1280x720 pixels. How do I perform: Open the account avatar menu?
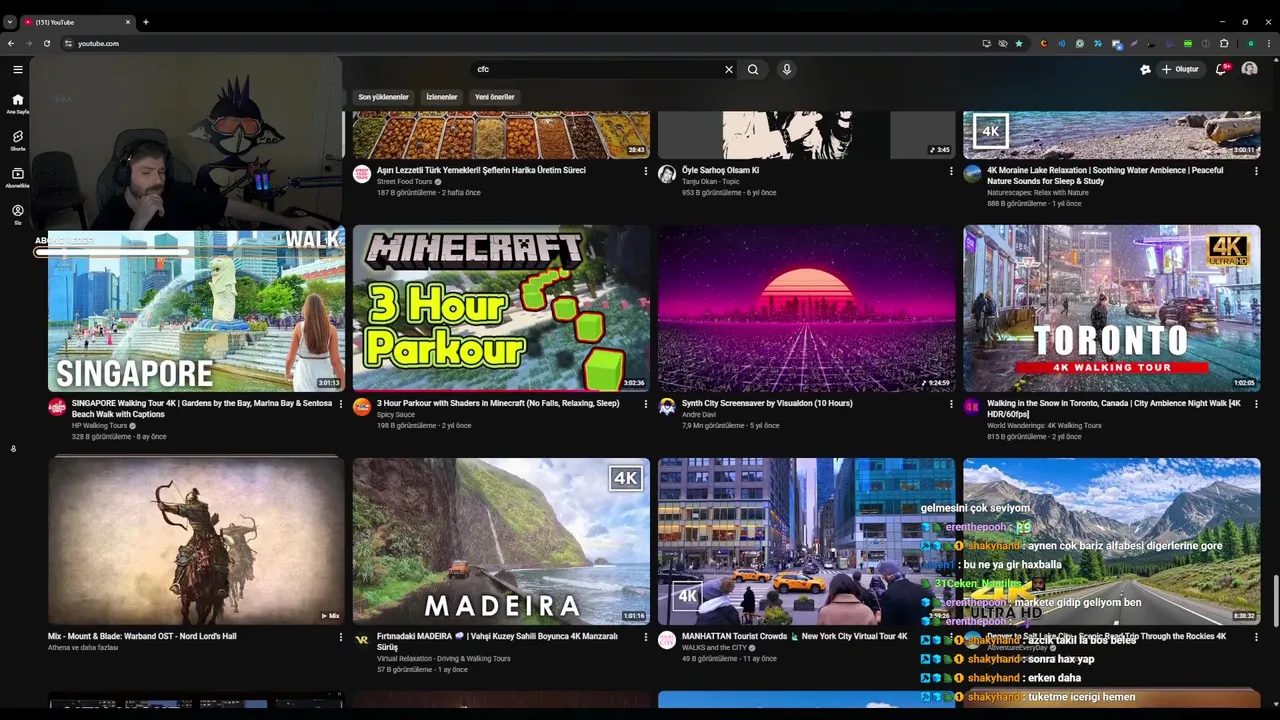click(1249, 69)
